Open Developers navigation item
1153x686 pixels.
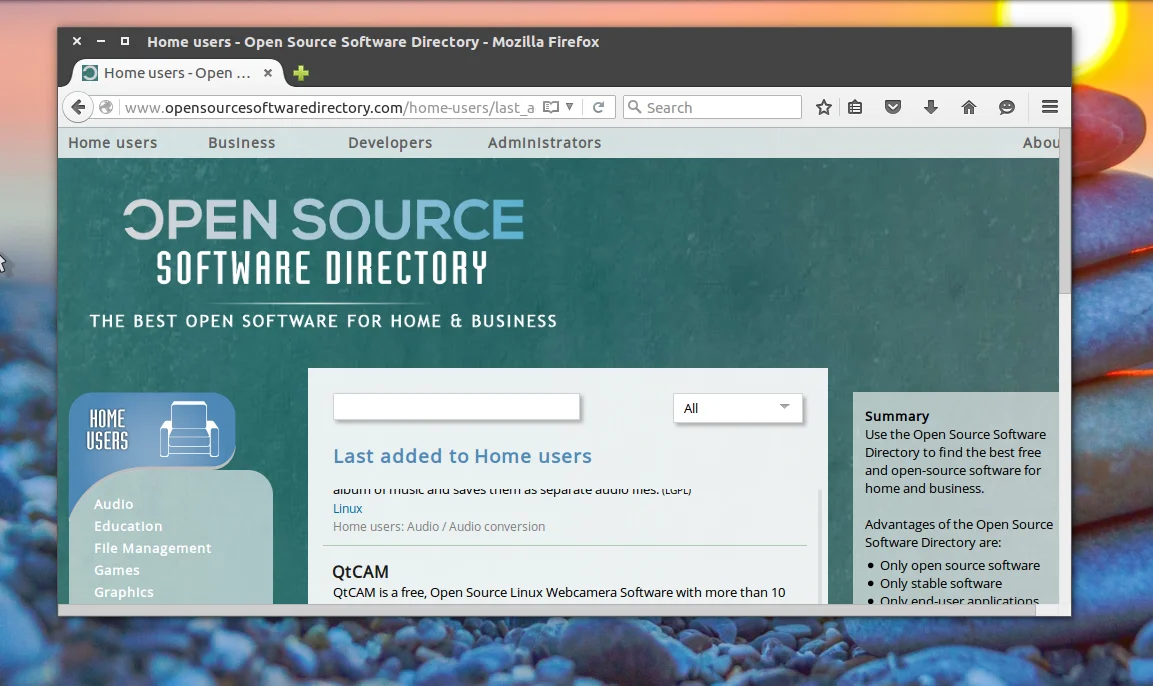coord(390,143)
